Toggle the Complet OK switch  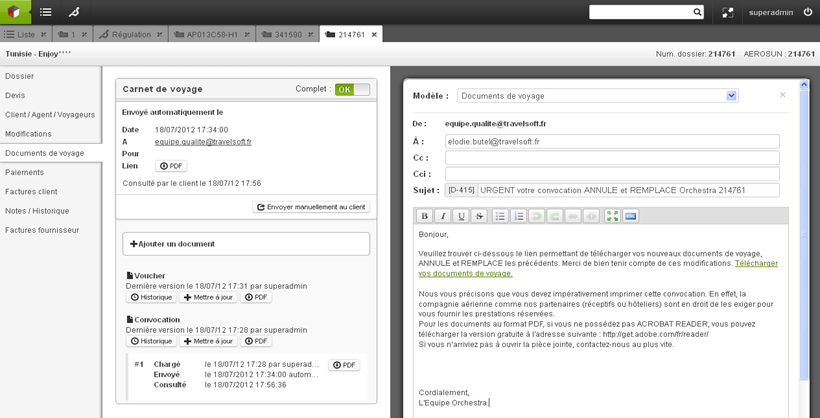click(352, 89)
